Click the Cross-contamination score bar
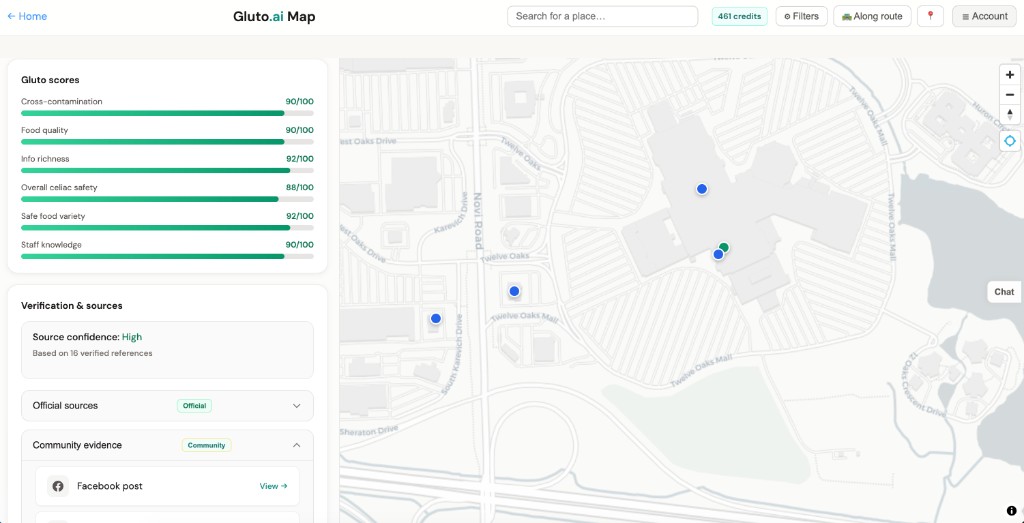The image size is (1024, 523). coord(167,113)
